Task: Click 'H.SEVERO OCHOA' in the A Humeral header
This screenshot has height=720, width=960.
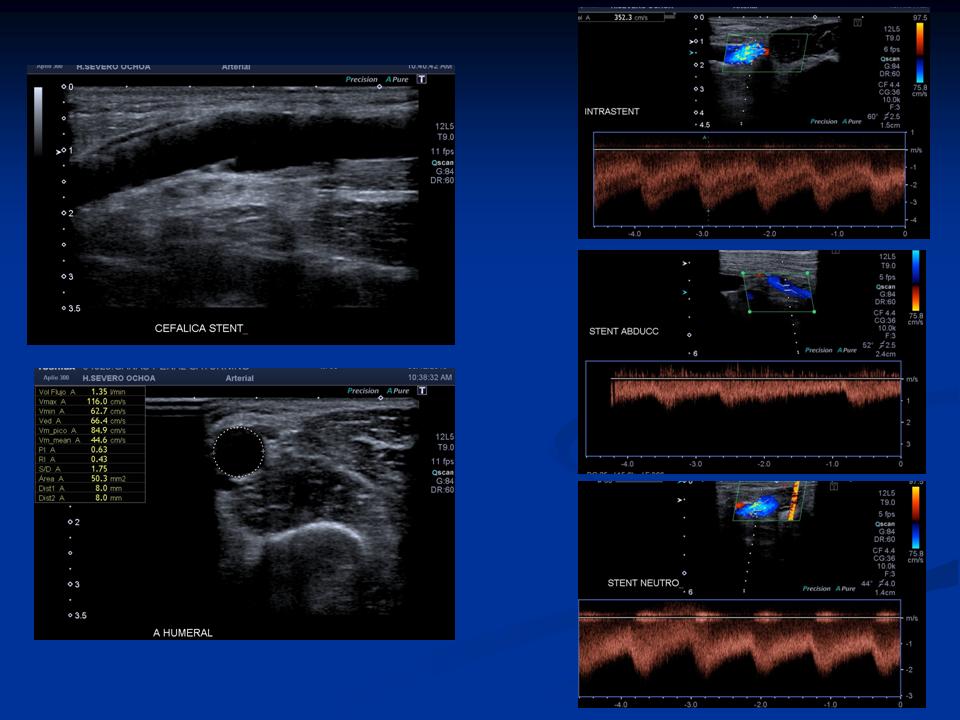Action: pos(119,378)
